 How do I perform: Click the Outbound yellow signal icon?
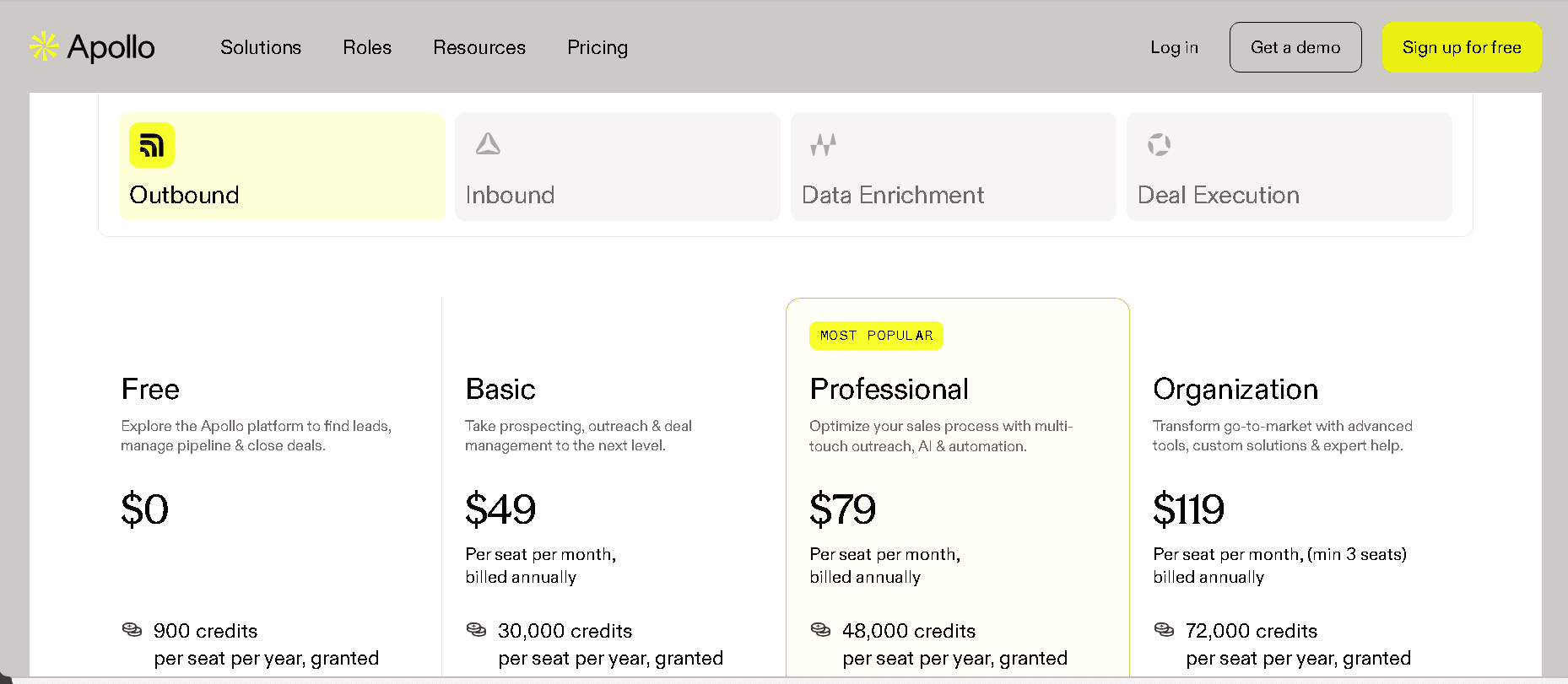(152, 145)
